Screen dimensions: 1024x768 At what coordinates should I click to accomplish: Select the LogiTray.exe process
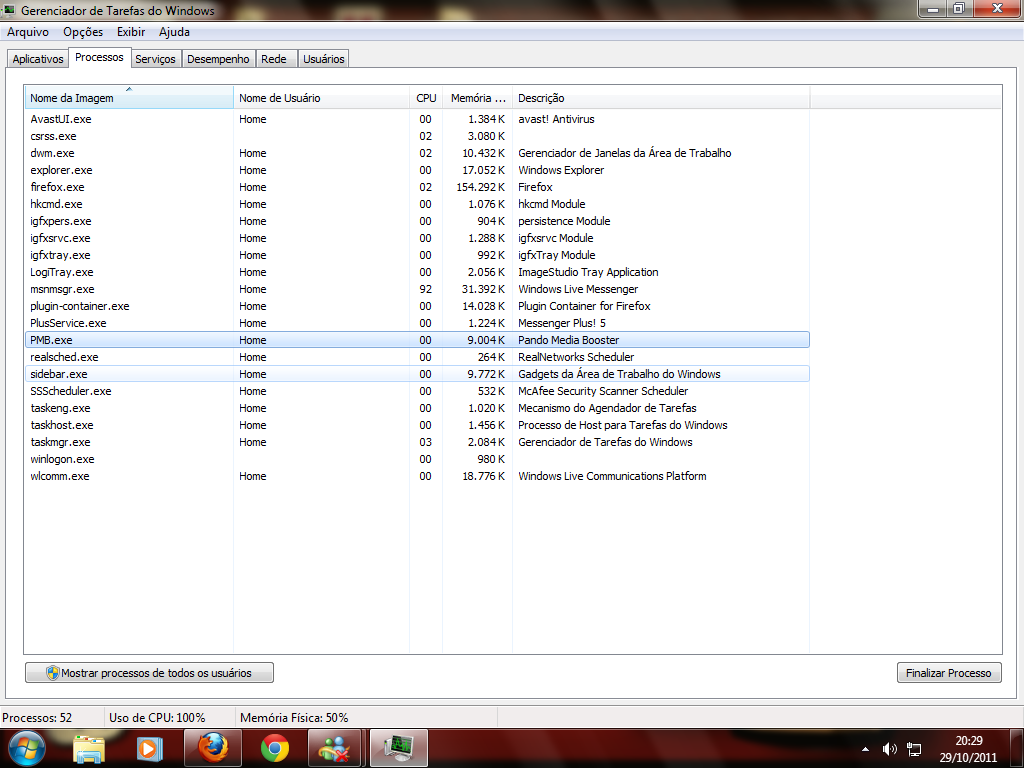[417, 272]
